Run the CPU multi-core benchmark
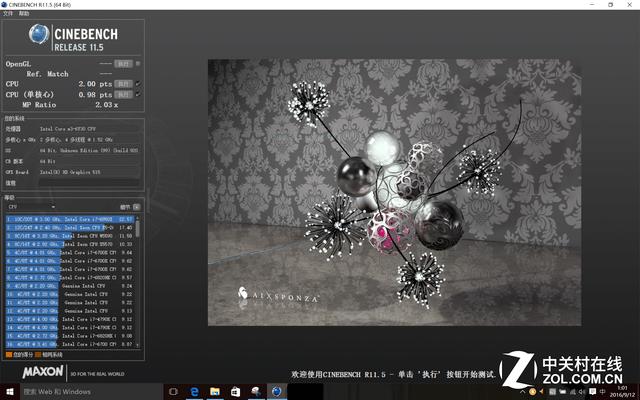This screenshot has width=640, height=400. 123,84
